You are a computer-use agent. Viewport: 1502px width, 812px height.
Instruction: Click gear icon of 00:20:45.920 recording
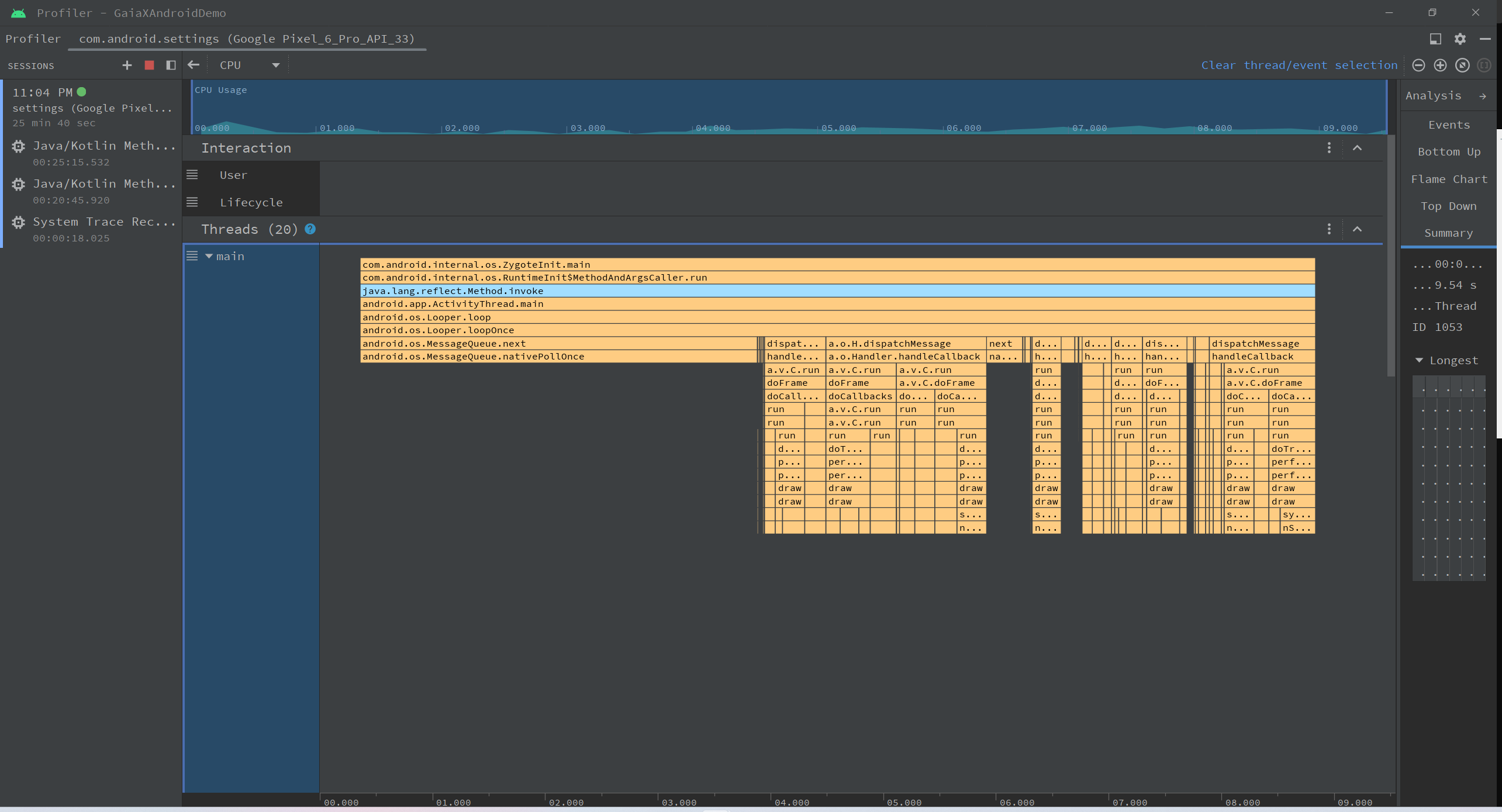19,184
